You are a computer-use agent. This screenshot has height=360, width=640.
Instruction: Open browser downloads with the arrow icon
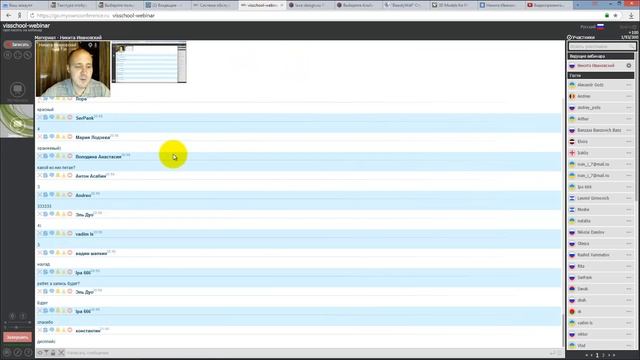[x=631, y=16]
